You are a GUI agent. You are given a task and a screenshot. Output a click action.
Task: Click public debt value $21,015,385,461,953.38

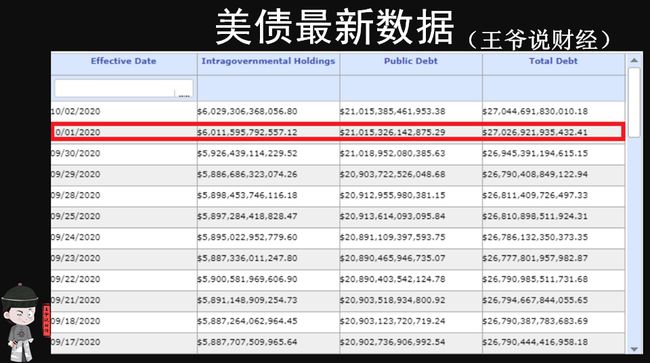[393, 111]
